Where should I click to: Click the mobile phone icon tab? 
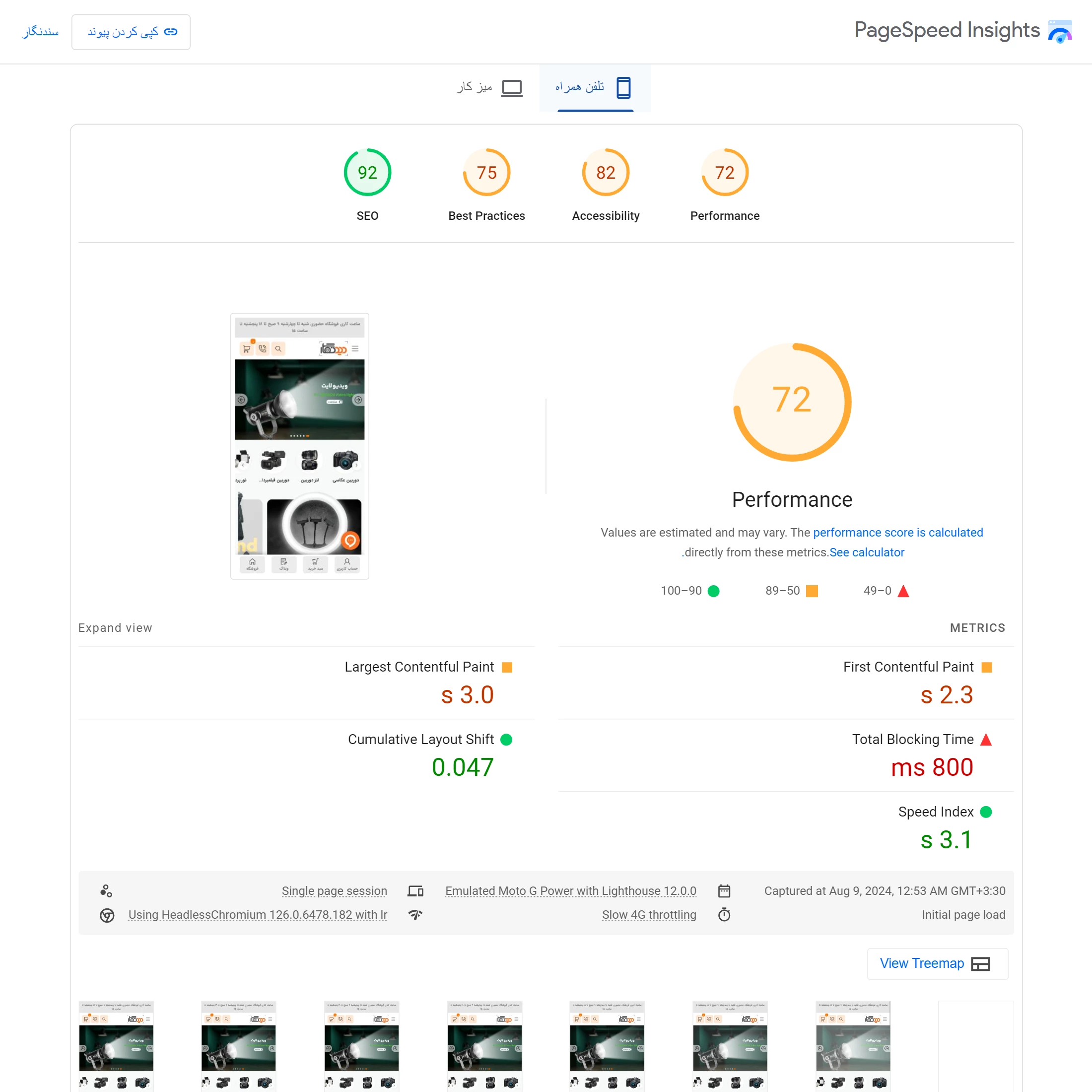[623, 88]
